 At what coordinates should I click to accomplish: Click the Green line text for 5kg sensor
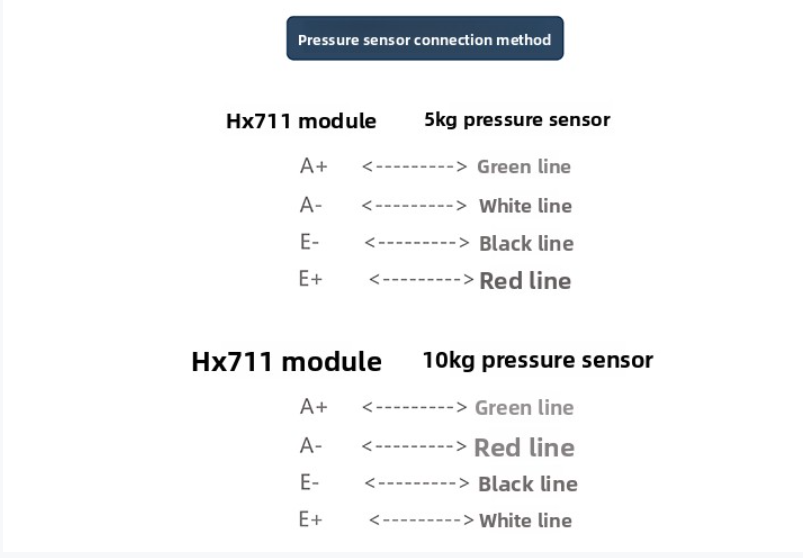524,167
